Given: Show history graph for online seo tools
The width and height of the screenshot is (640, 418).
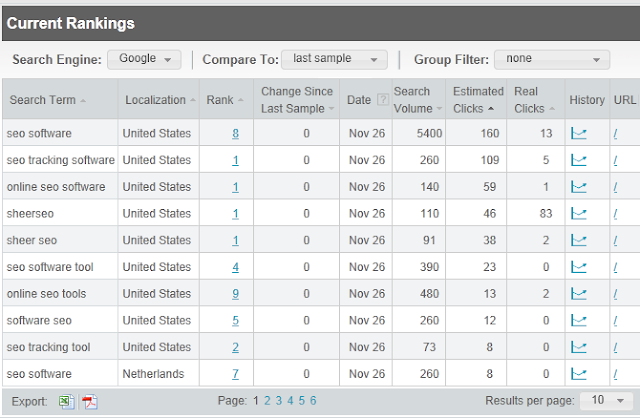Looking at the screenshot, I should (x=579, y=294).
